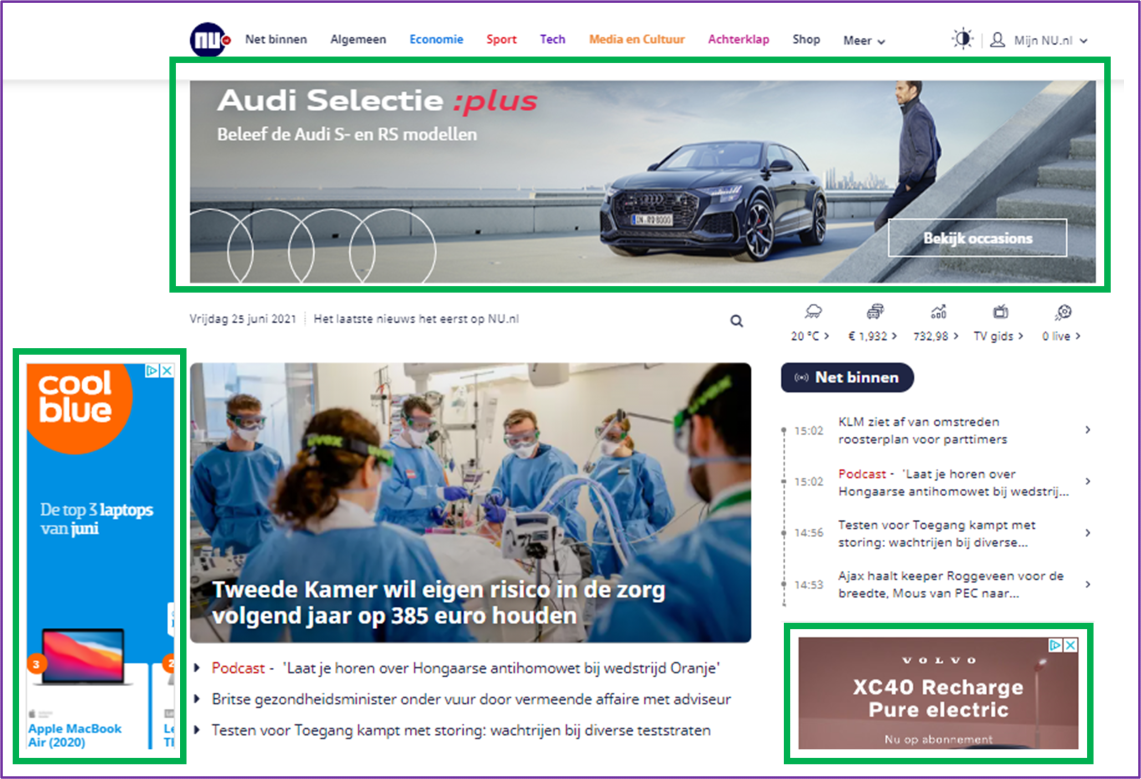The width and height of the screenshot is (1141, 779).
Task: Open the TV gids icon
Action: click(x=1000, y=312)
